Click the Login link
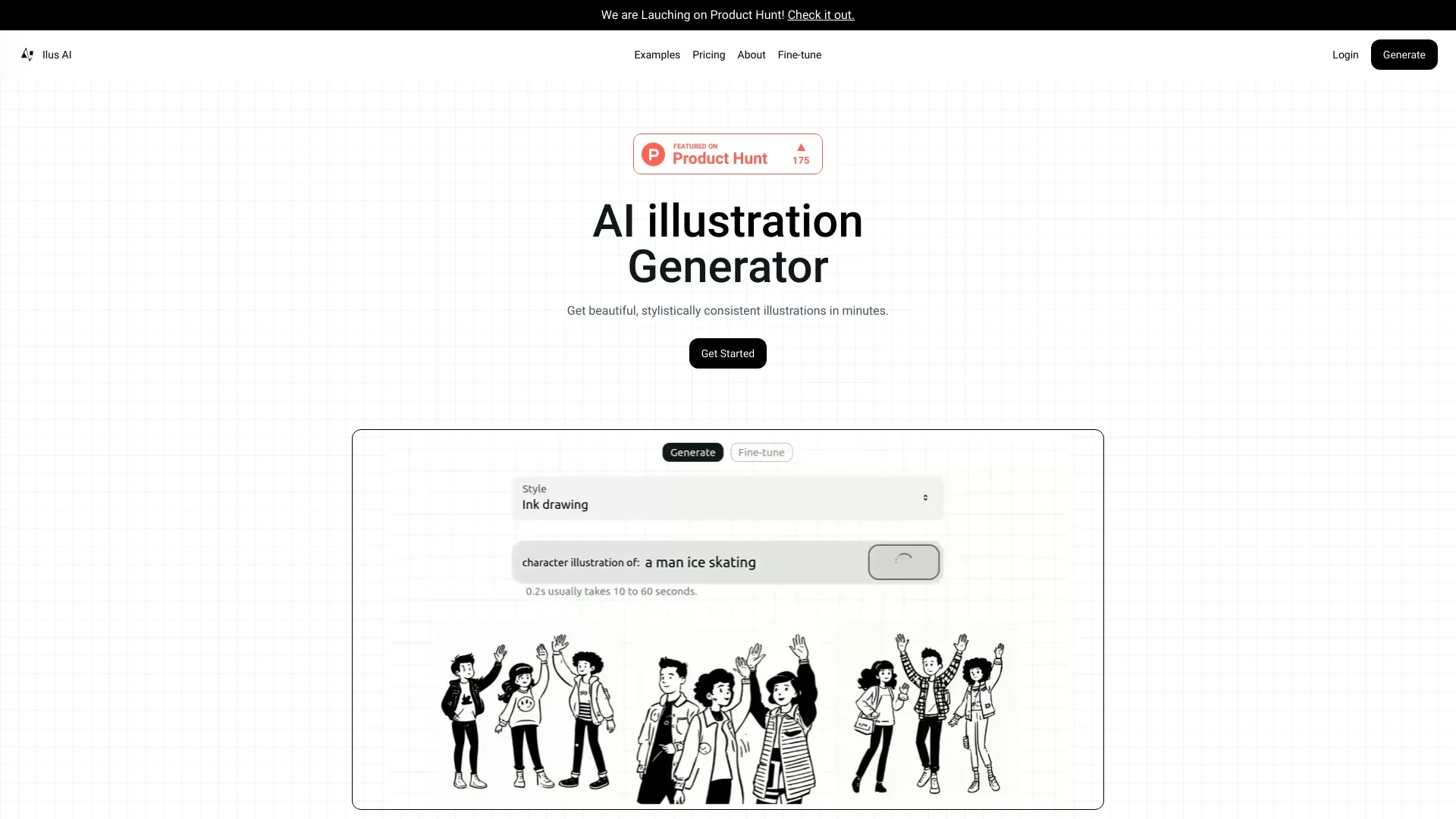The image size is (1456, 819). click(1345, 54)
